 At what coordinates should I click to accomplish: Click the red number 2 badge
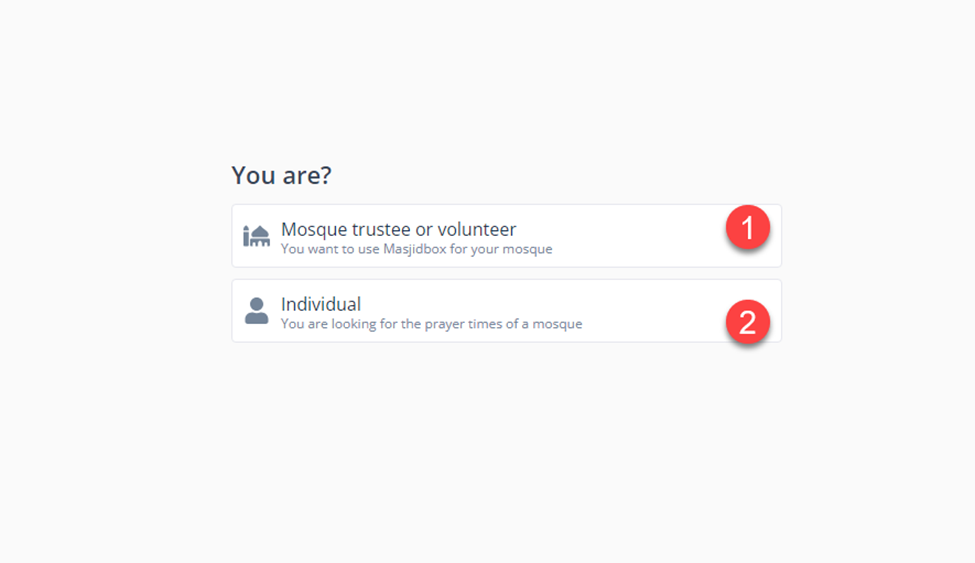tap(747, 322)
